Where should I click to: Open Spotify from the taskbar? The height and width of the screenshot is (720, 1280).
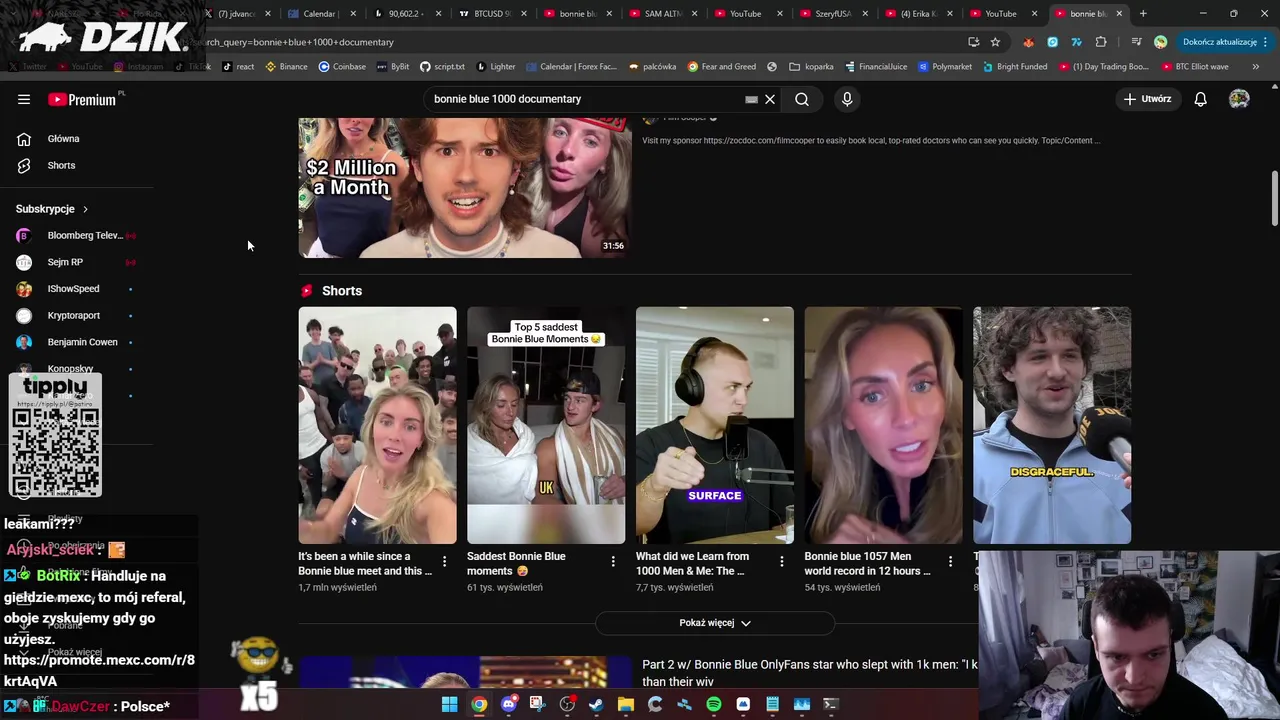pyautogui.click(x=714, y=704)
